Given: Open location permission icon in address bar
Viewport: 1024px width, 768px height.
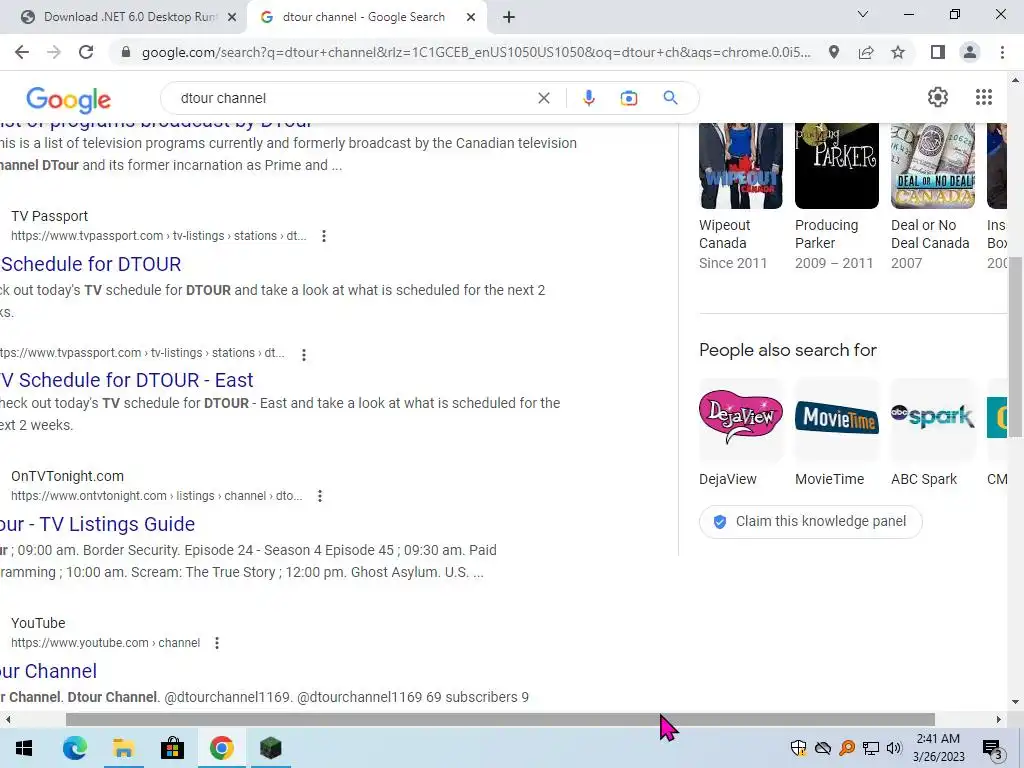Looking at the screenshot, I should click(x=833, y=52).
